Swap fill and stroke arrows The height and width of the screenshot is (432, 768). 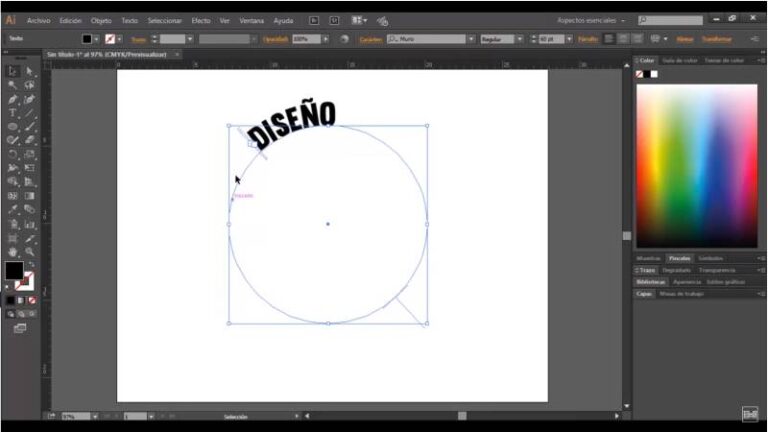tap(31, 264)
